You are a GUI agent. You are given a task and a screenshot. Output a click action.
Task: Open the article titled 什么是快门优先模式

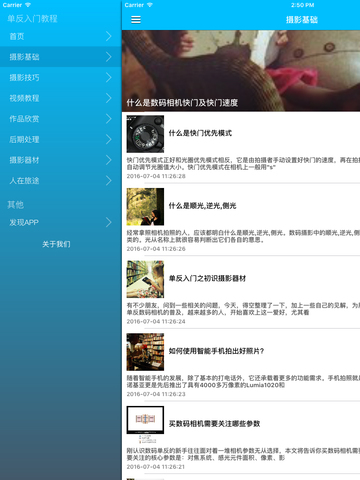click(x=200, y=133)
